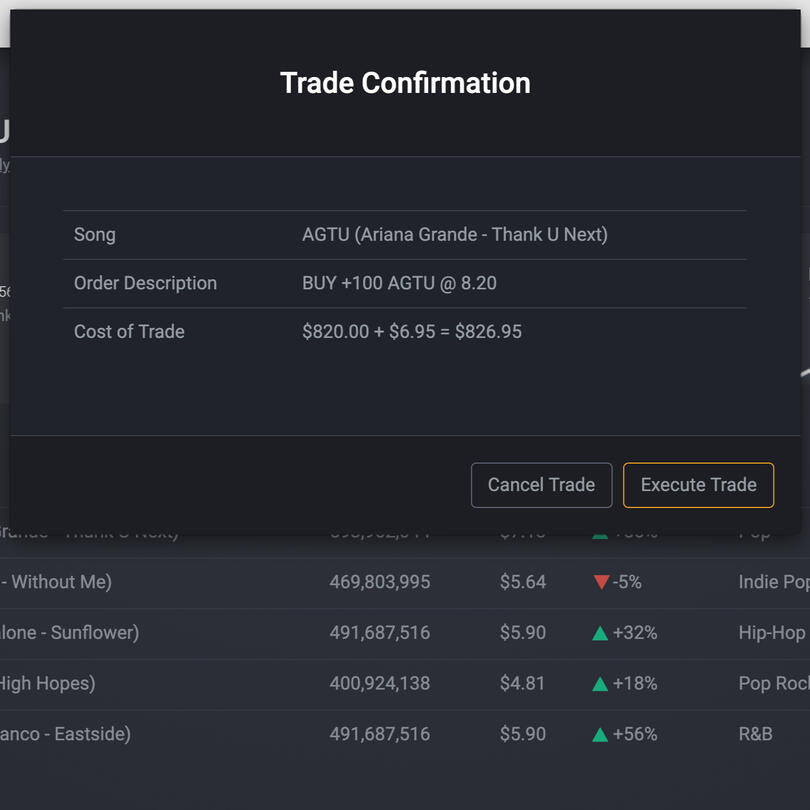810x810 pixels.
Task: Select the Sunflower song entry
Action: point(70,633)
